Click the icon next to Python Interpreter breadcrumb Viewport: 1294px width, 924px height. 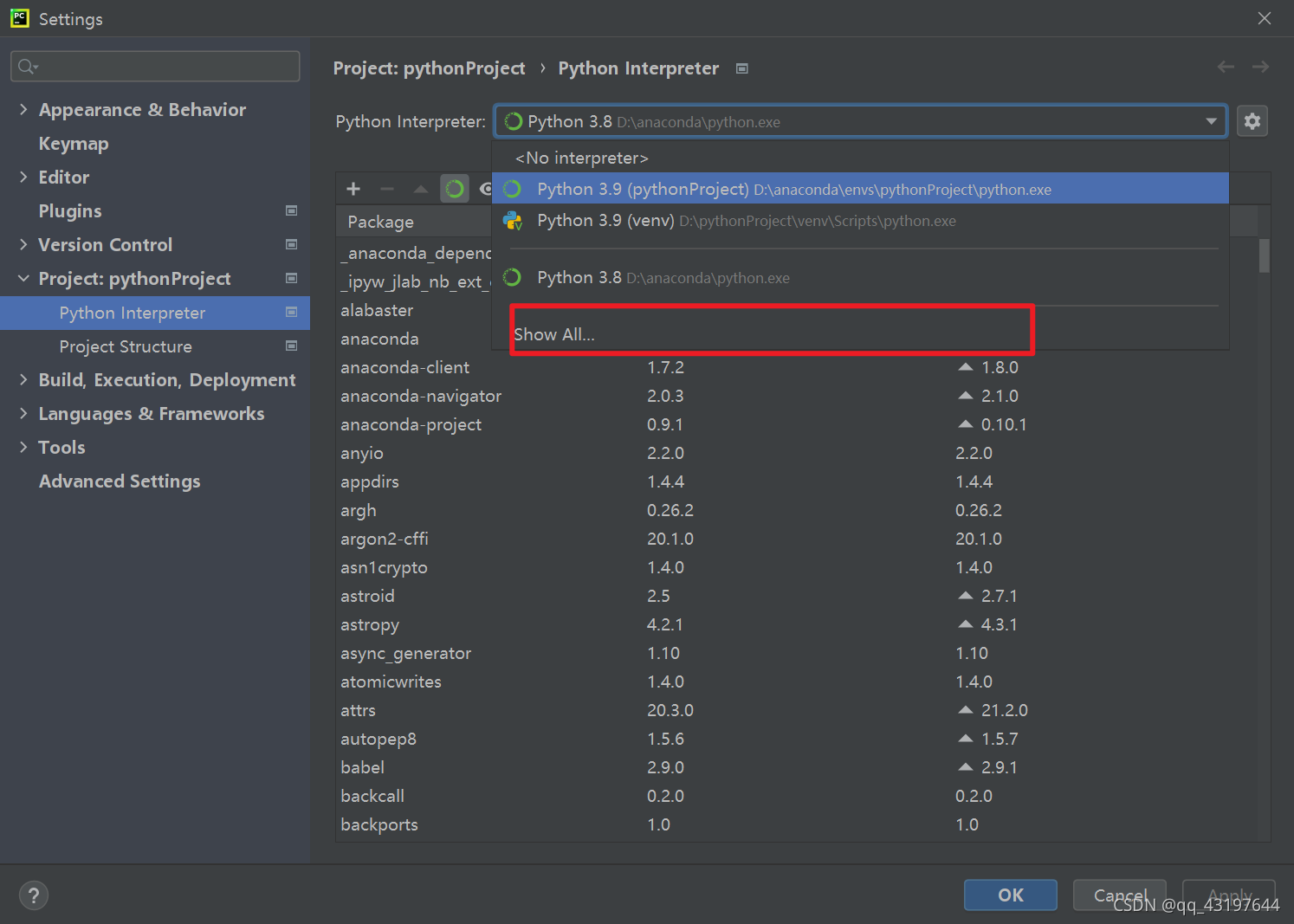tap(742, 68)
